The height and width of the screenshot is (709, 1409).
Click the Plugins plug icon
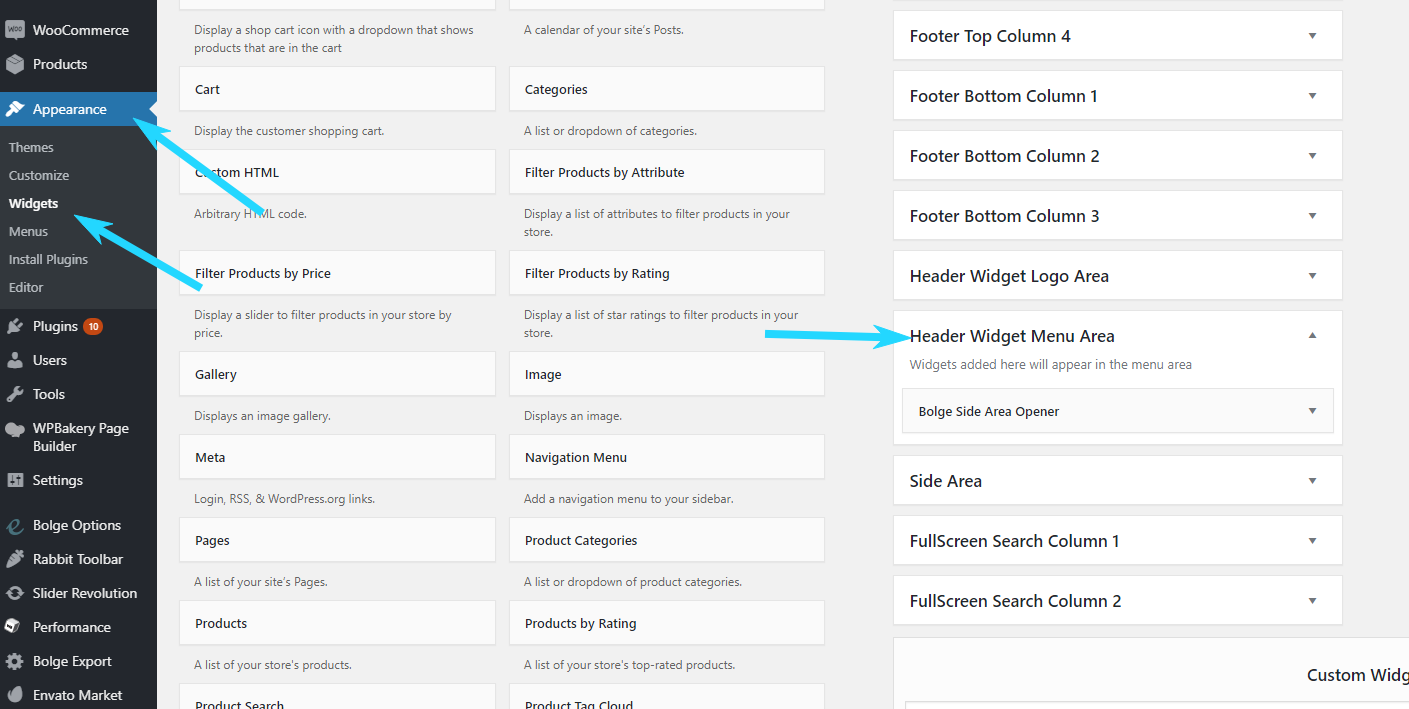click(x=15, y=326)
